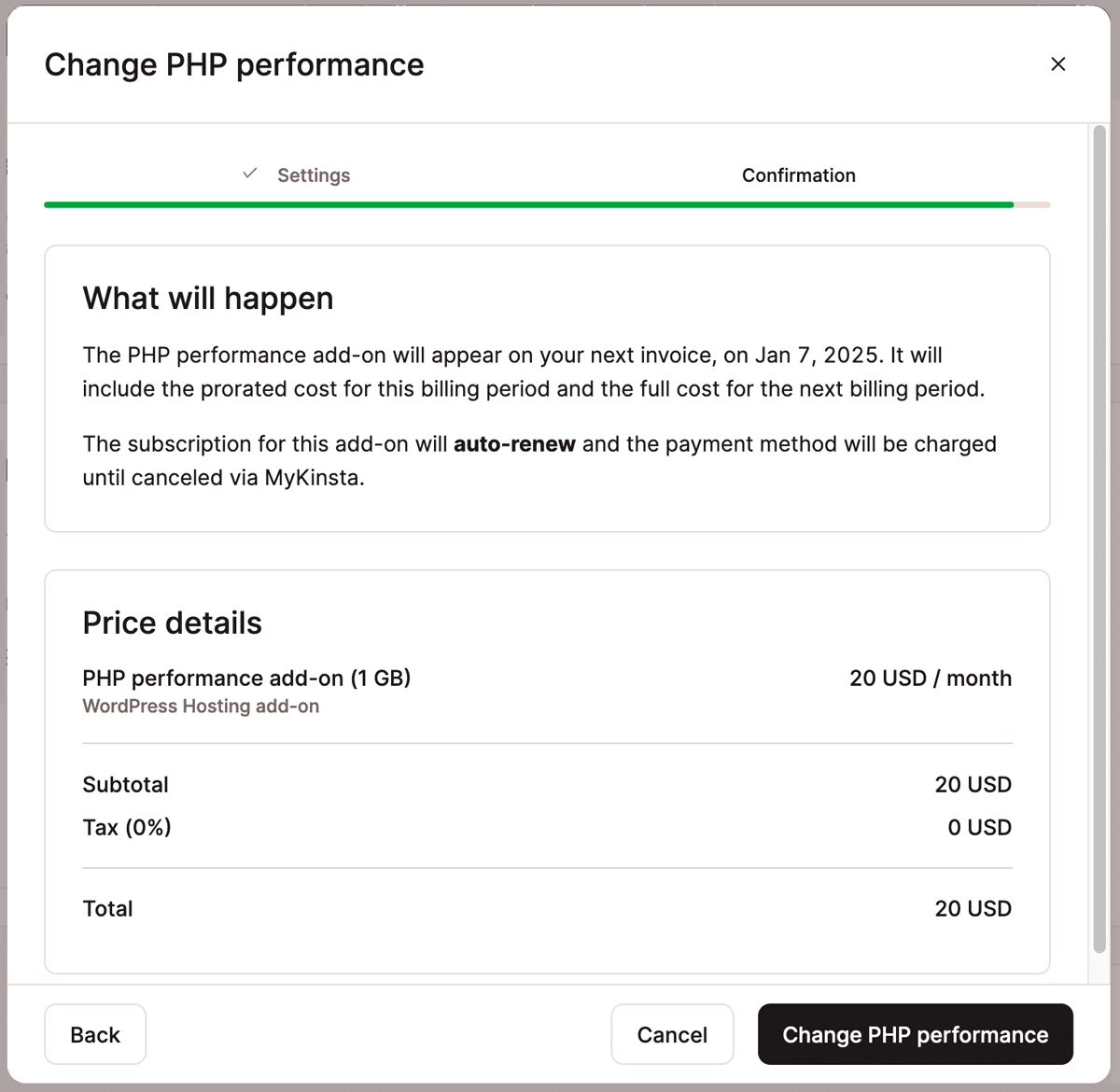
Task: Select the PHP performance add-on (1 GB) line
Action: click(x=247, y=678)
